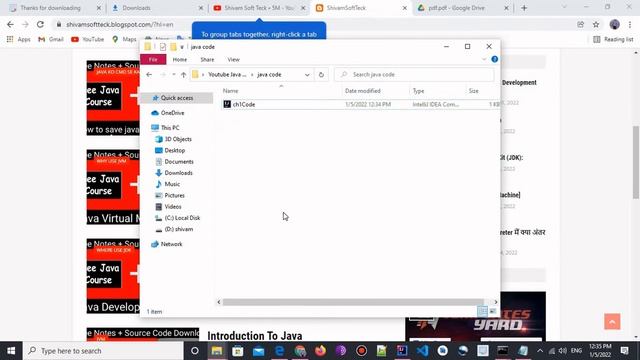
Task: Switch to the View ribbon tab
Action: tap(233, 60)
